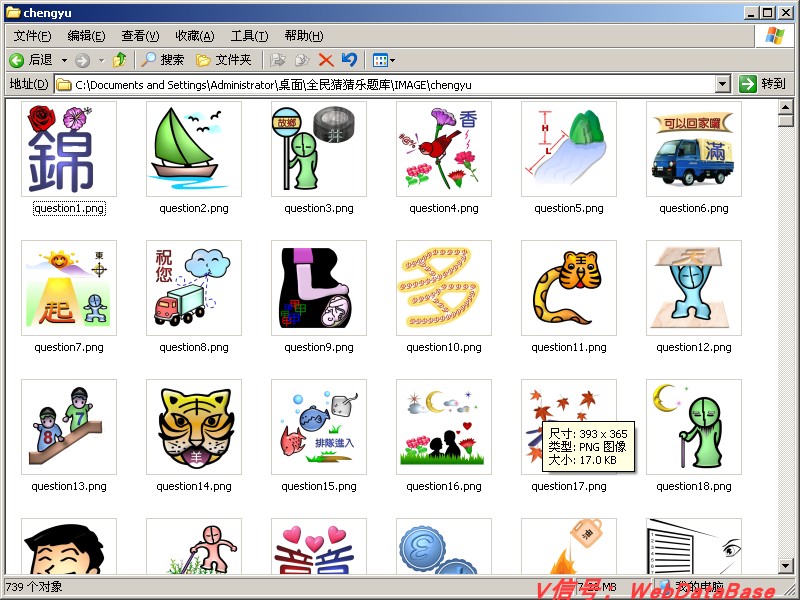This screenshot has height=600, width=800.
Task: Click the blue Undo arrow icon
Action: coord(349,60)
